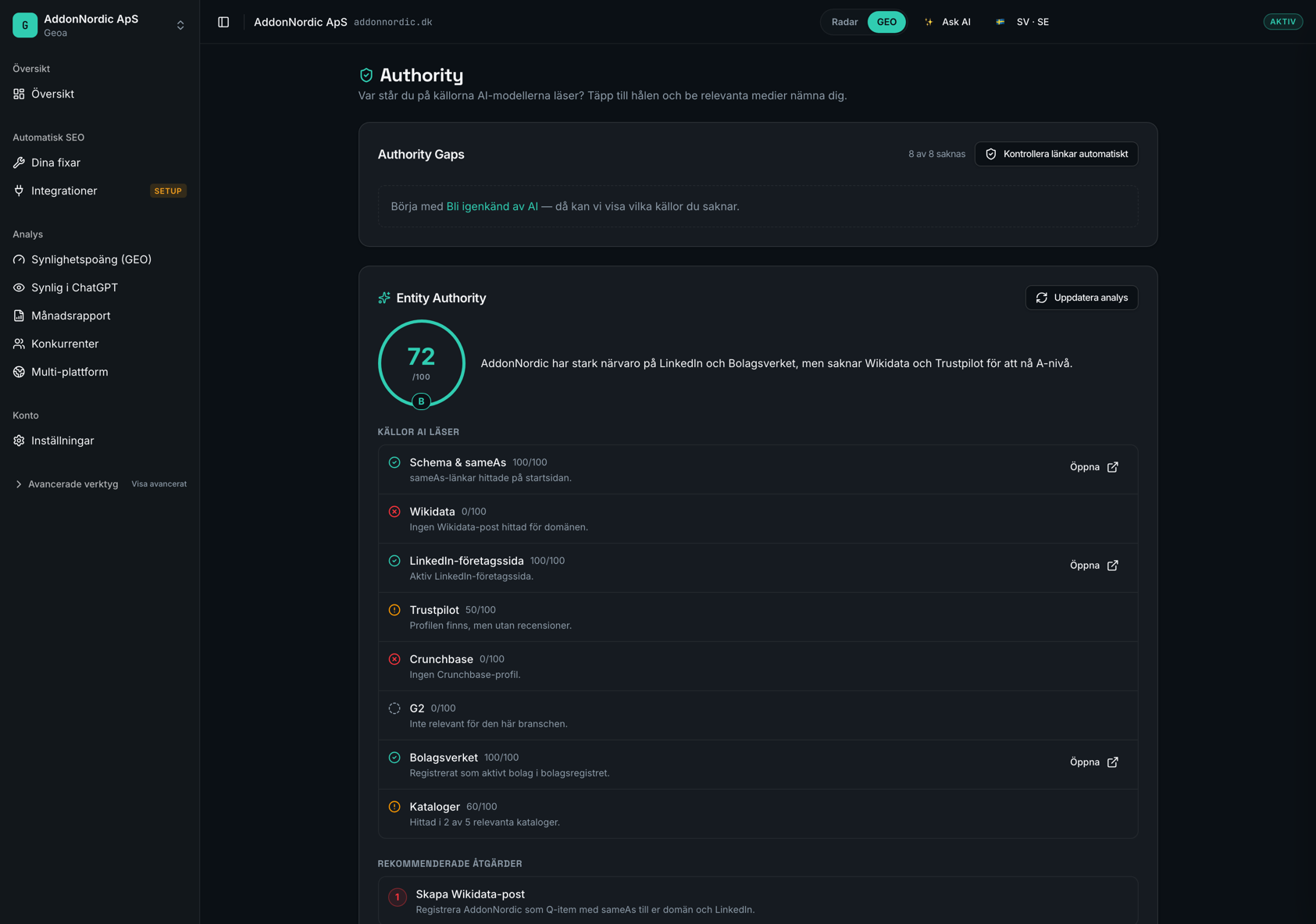The height and width of the screenshot is (924, 1316).
Task: Click the Entity Authority sparkle icon
Action: [x=384, y=298]
